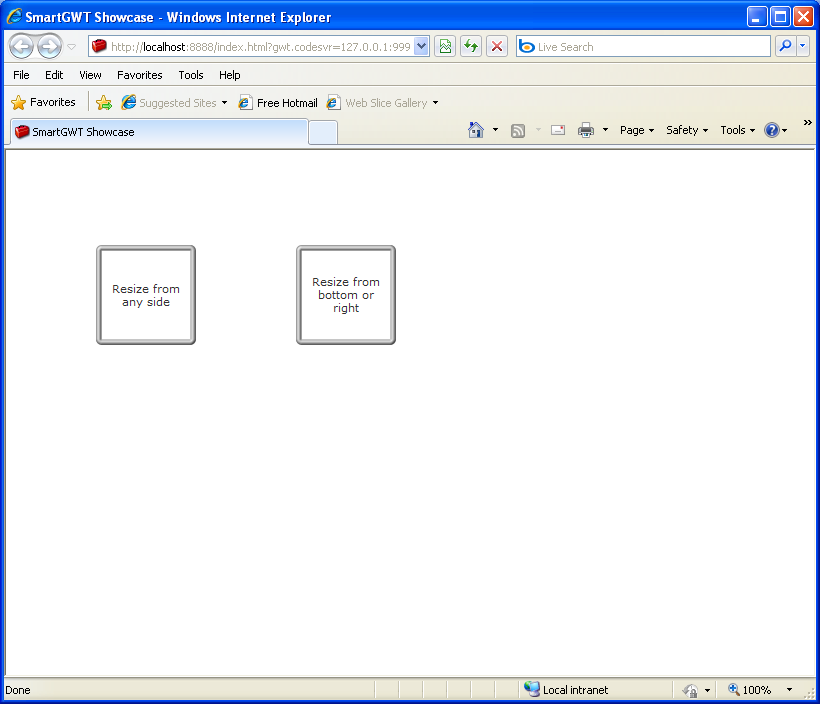820x704 pixels.
Task: Refresh the page with green arrows icon
Action: pos(471,47)
